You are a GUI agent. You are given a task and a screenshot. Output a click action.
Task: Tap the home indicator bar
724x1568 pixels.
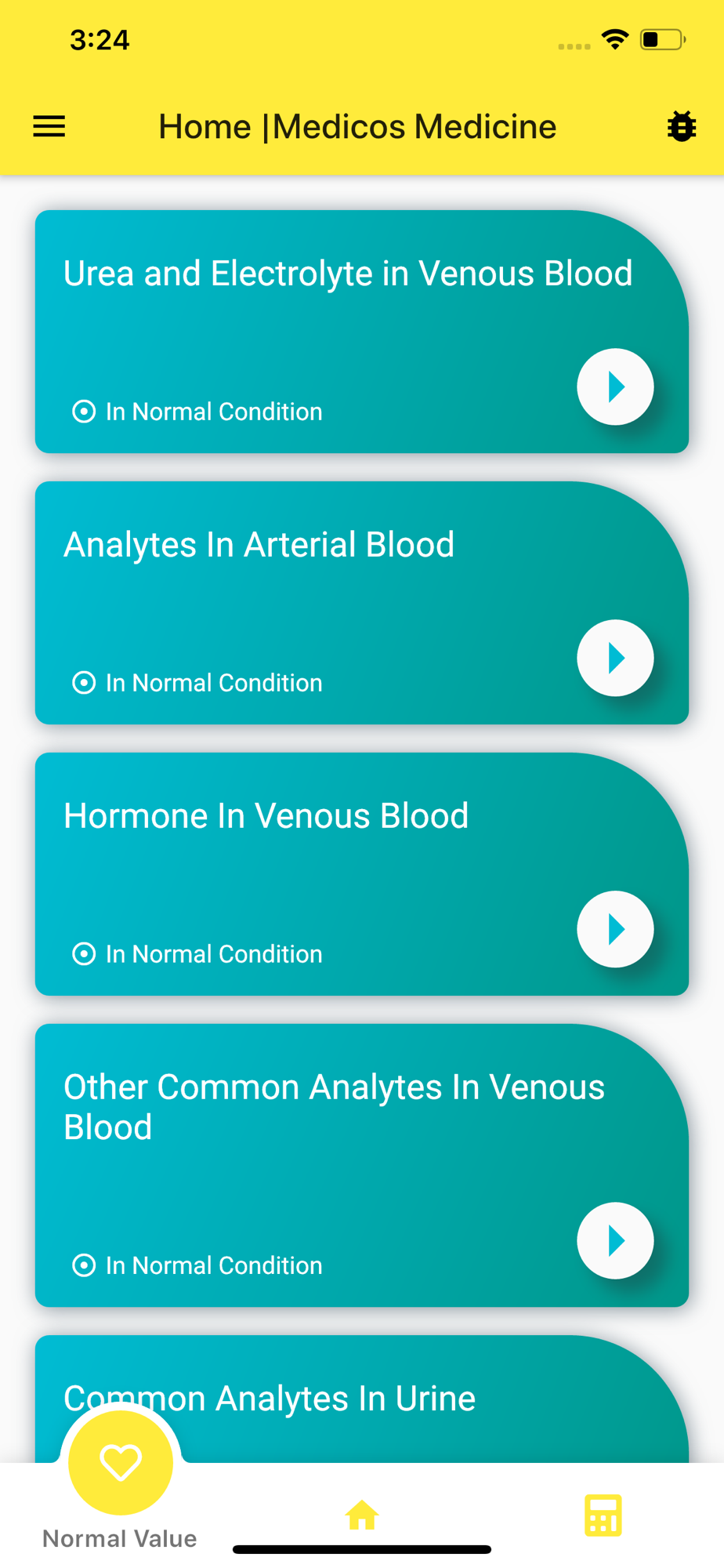[x=362, y=1549]
